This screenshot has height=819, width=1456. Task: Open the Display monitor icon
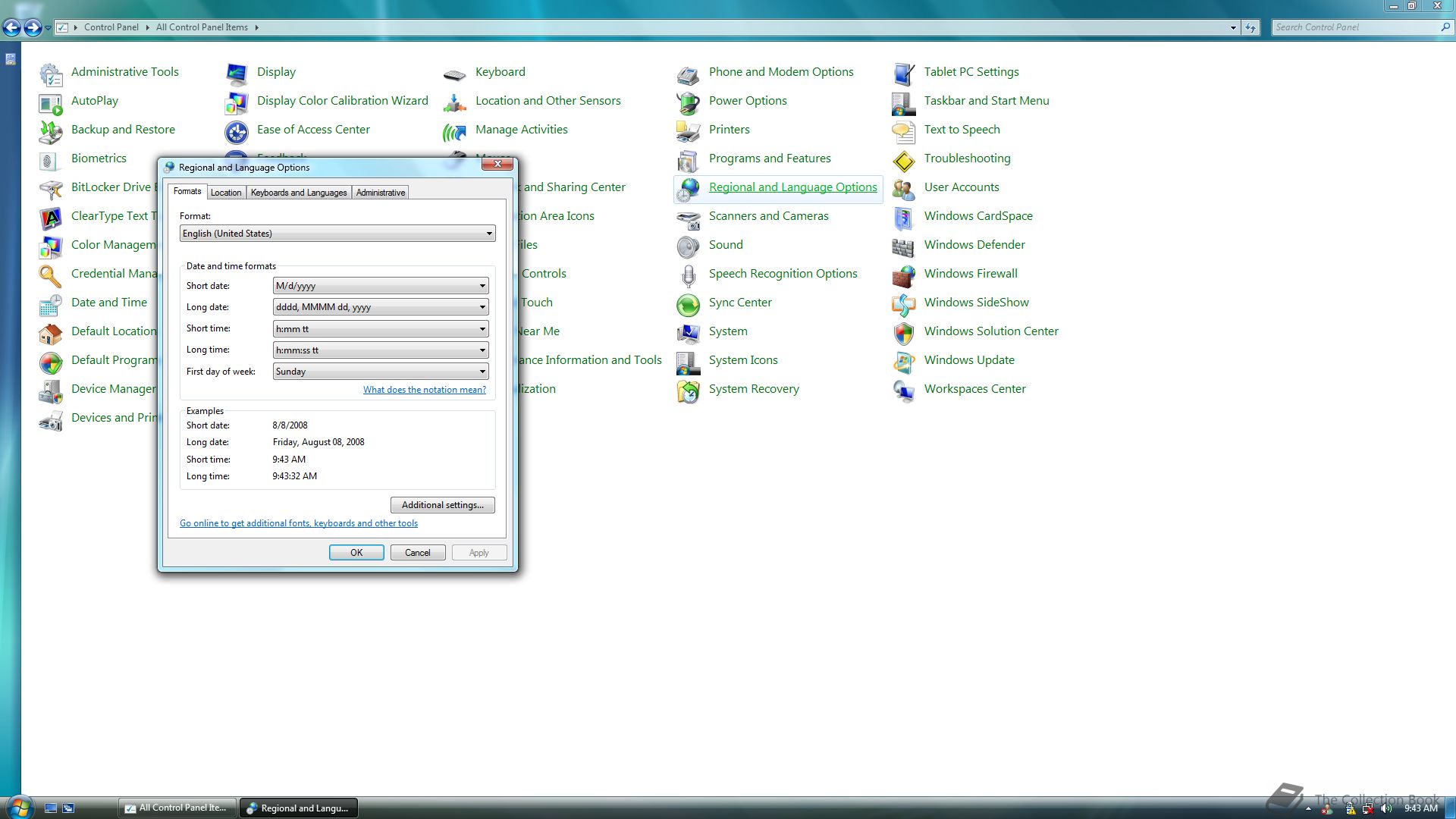coord(237,74)
